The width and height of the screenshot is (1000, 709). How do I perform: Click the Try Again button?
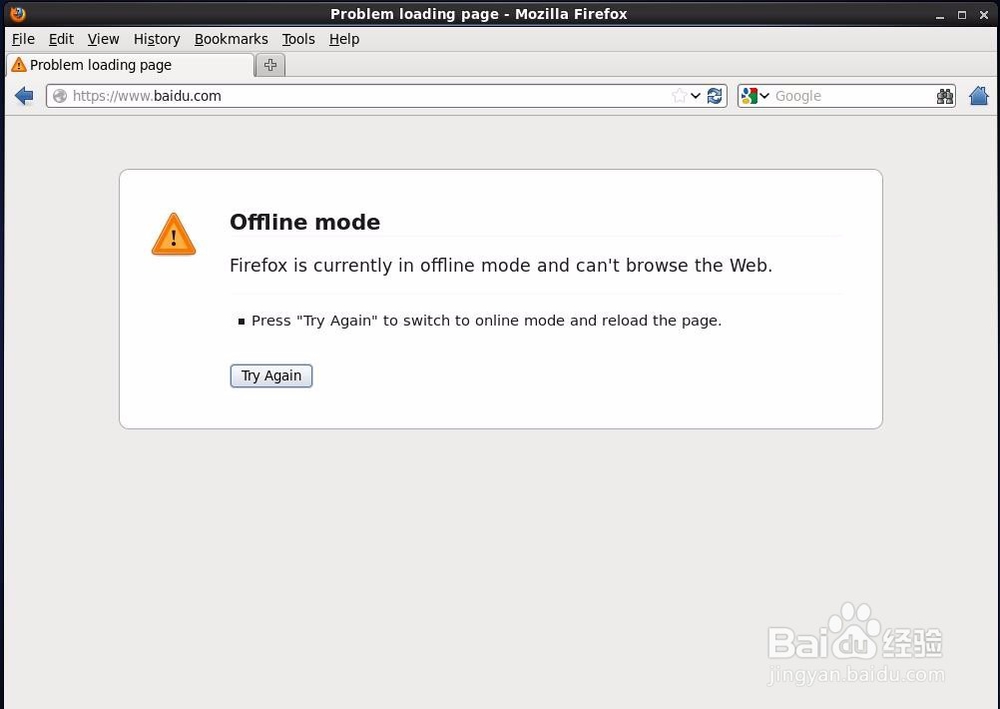[x=271, y=376]
